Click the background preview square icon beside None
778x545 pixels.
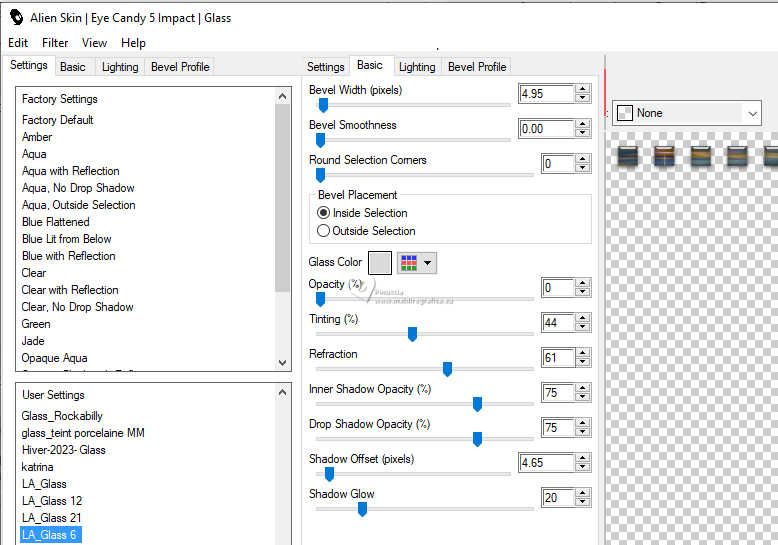pyautogui.click(x=624, y=113)
